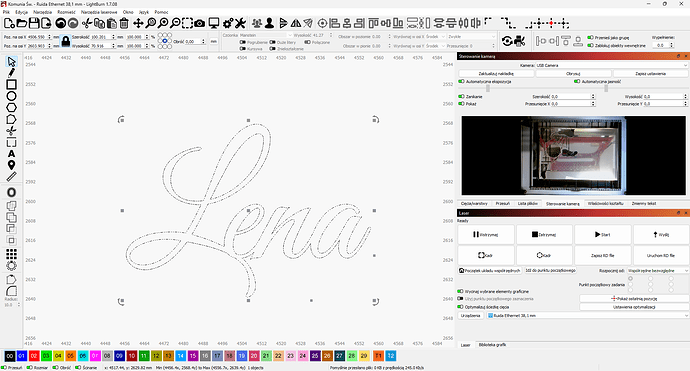Activate the Text tool labelled A
Viewport: 690px width, 371px height.
tap(11, 154)
